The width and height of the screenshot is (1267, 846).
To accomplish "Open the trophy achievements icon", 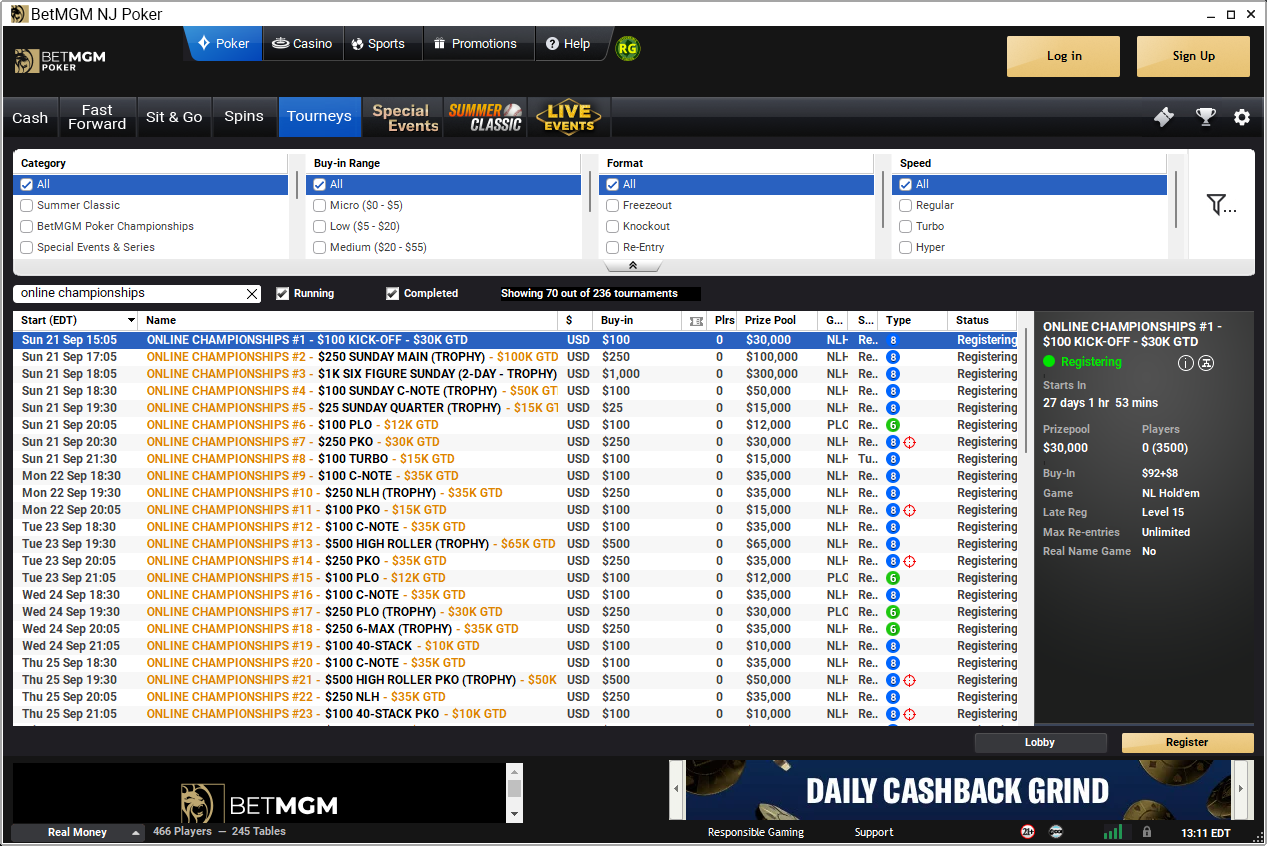I will tap(1205, 117).
